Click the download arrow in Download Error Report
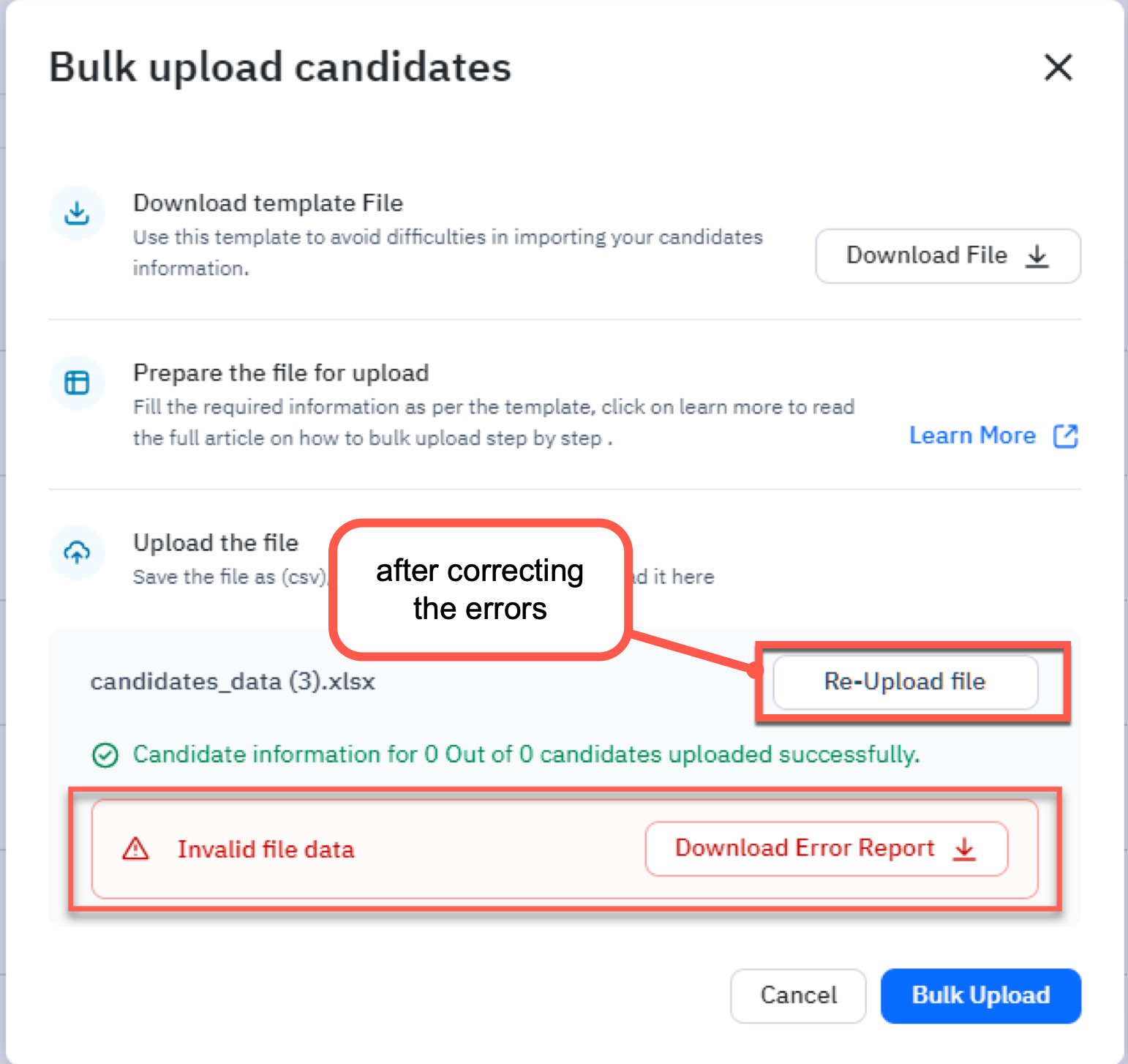This screenshot has height=1064, width=1128. coord(964,849)
